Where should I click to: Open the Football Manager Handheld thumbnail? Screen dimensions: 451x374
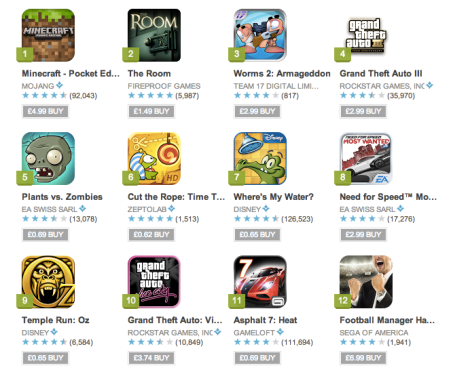(366, 282)
